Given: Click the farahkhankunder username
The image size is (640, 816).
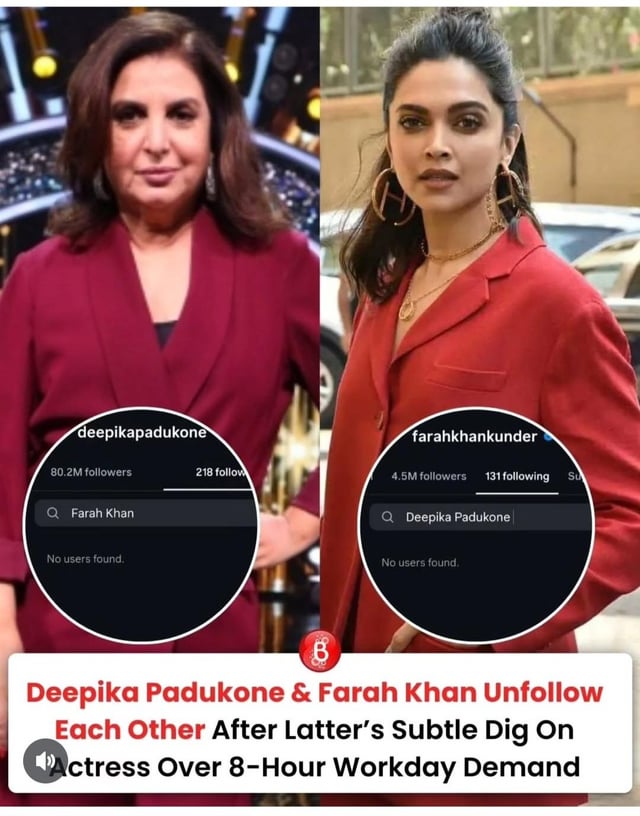Looking at the screenshot, I should 474,436.
